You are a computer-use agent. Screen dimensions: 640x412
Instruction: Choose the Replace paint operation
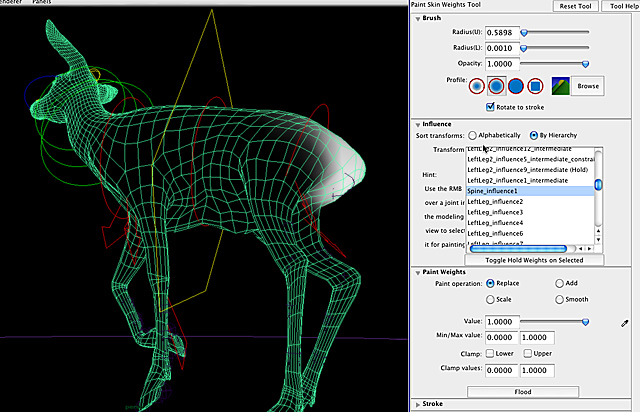pyautogui.click(x=490, y=283)
